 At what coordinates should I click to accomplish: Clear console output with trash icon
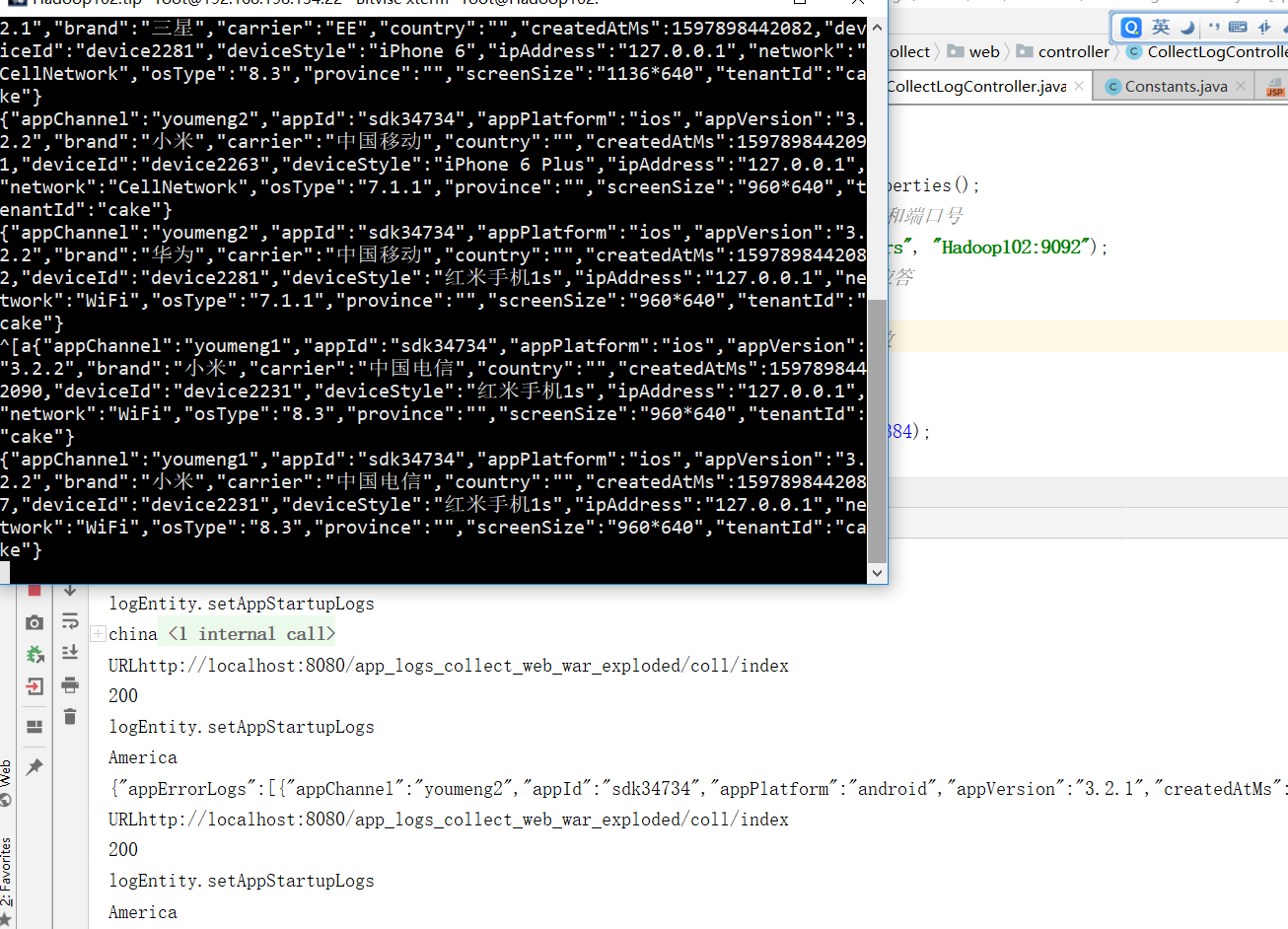70,716
